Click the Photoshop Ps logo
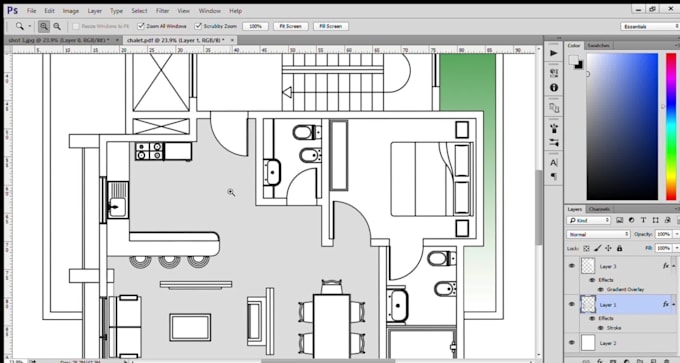The image size is (680, 363). 13,10
